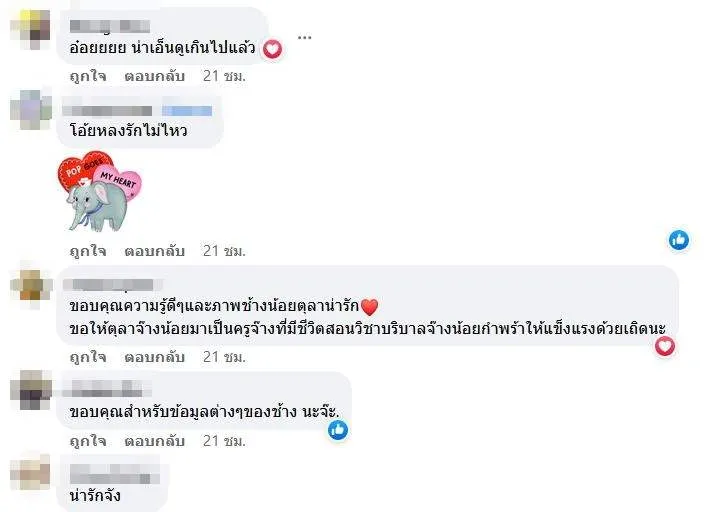Reply to the อ๋อยยยย น่าเอ็นดู comment
Image resolution: width=724 pixels, height=512 pixels.
(x=154, y=76)
